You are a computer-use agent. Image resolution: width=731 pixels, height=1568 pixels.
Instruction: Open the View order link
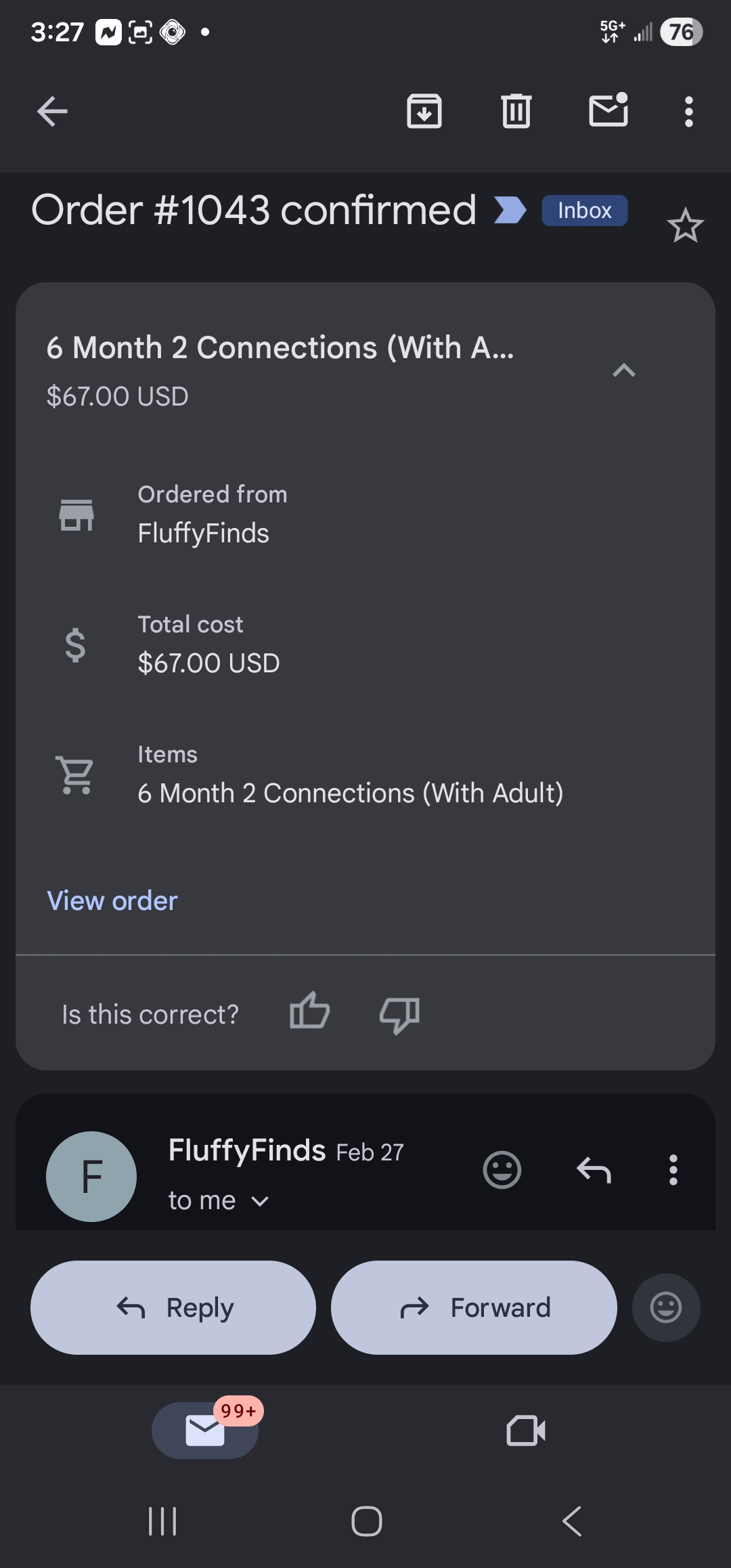click(112, 901)
